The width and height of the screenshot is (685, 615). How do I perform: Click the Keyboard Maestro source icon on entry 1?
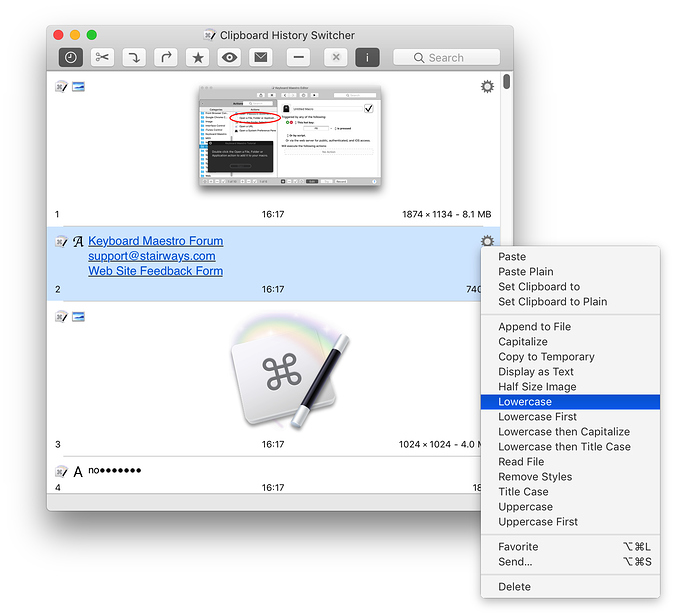tap(61, 86)
